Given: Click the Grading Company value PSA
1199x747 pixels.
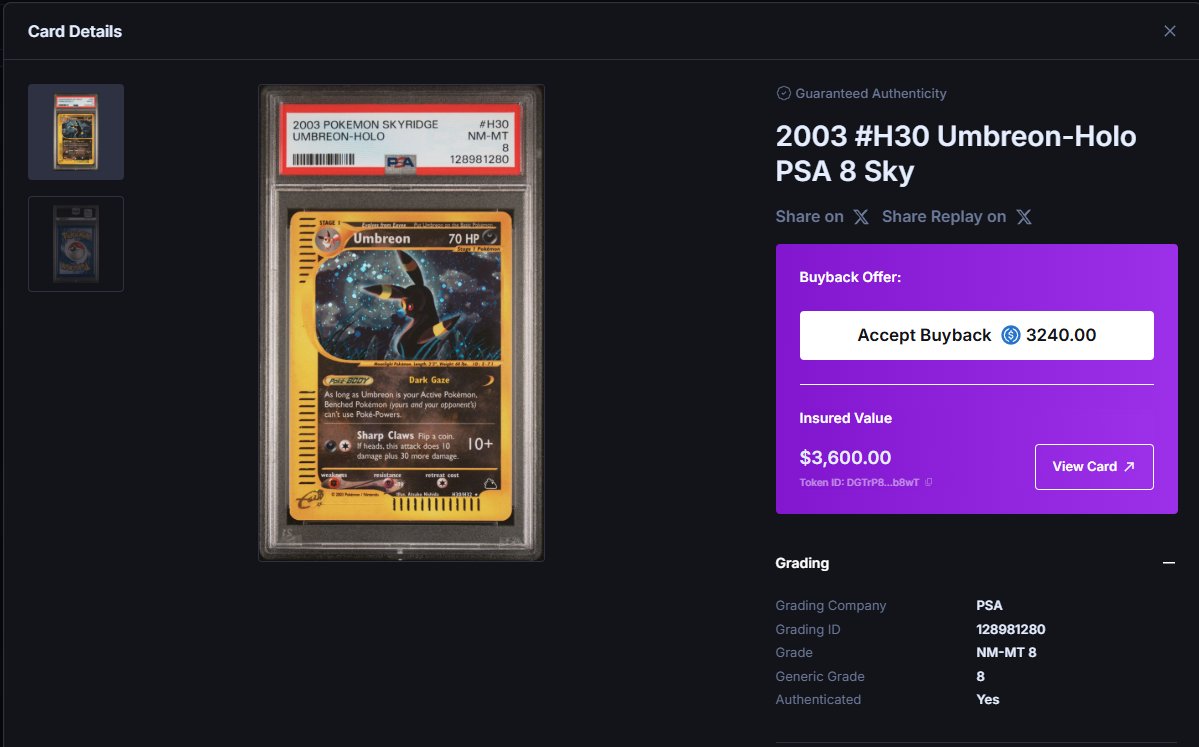Looking at the screenshot, I should coord(989,606).
